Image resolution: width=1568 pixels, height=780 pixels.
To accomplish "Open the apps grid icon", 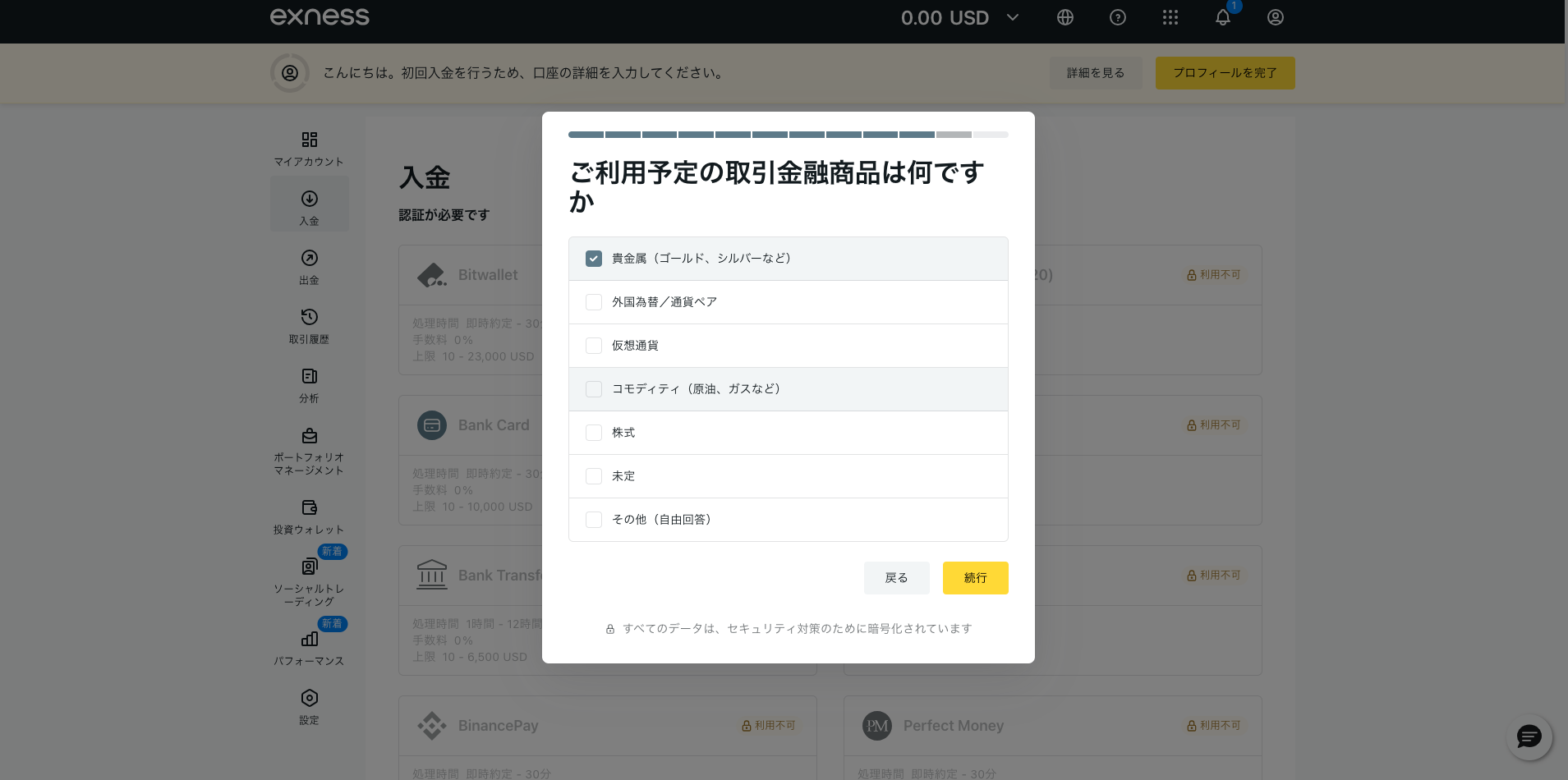I will point(1170,17).
